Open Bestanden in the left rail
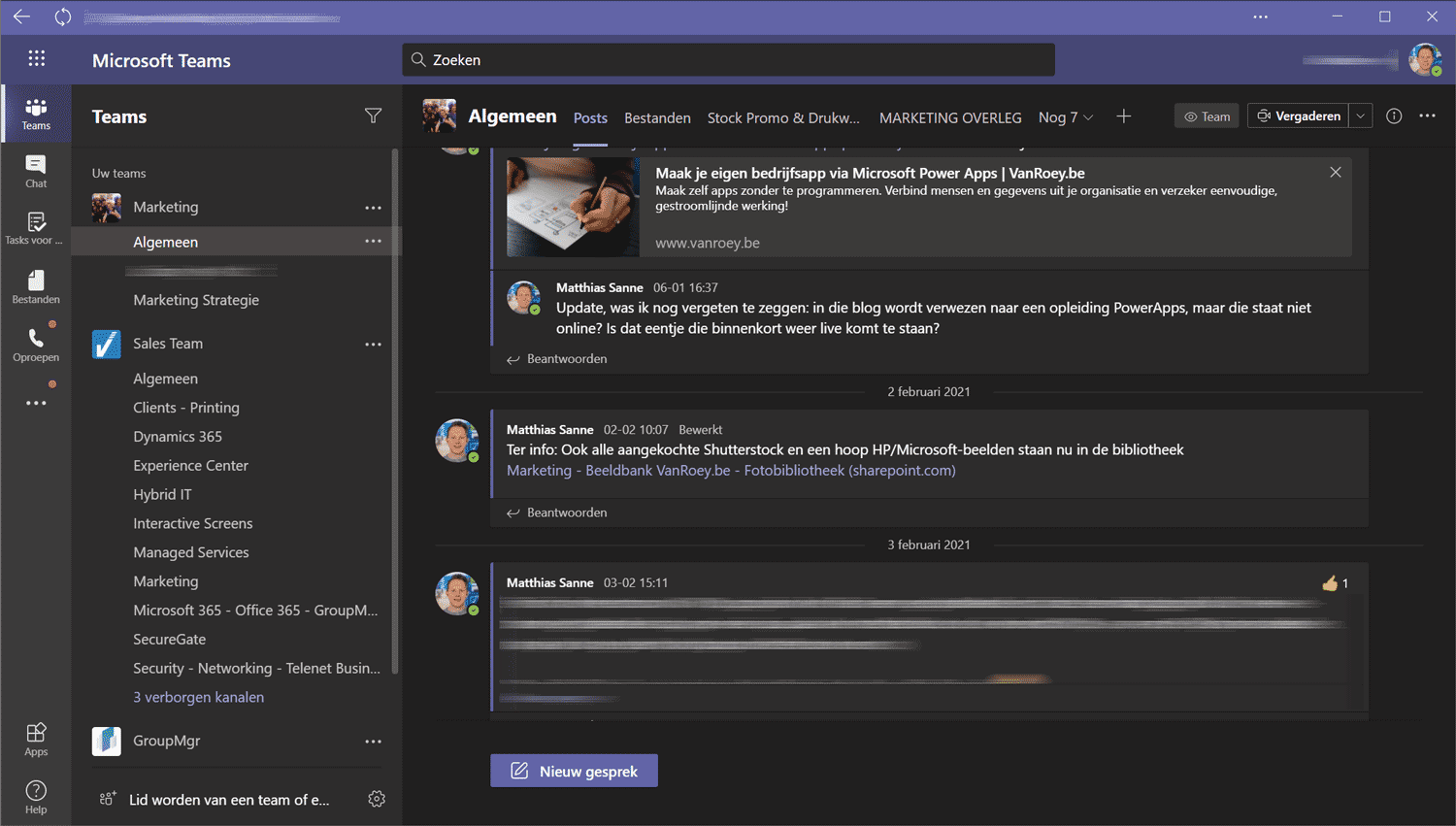 tap(36, 287)
